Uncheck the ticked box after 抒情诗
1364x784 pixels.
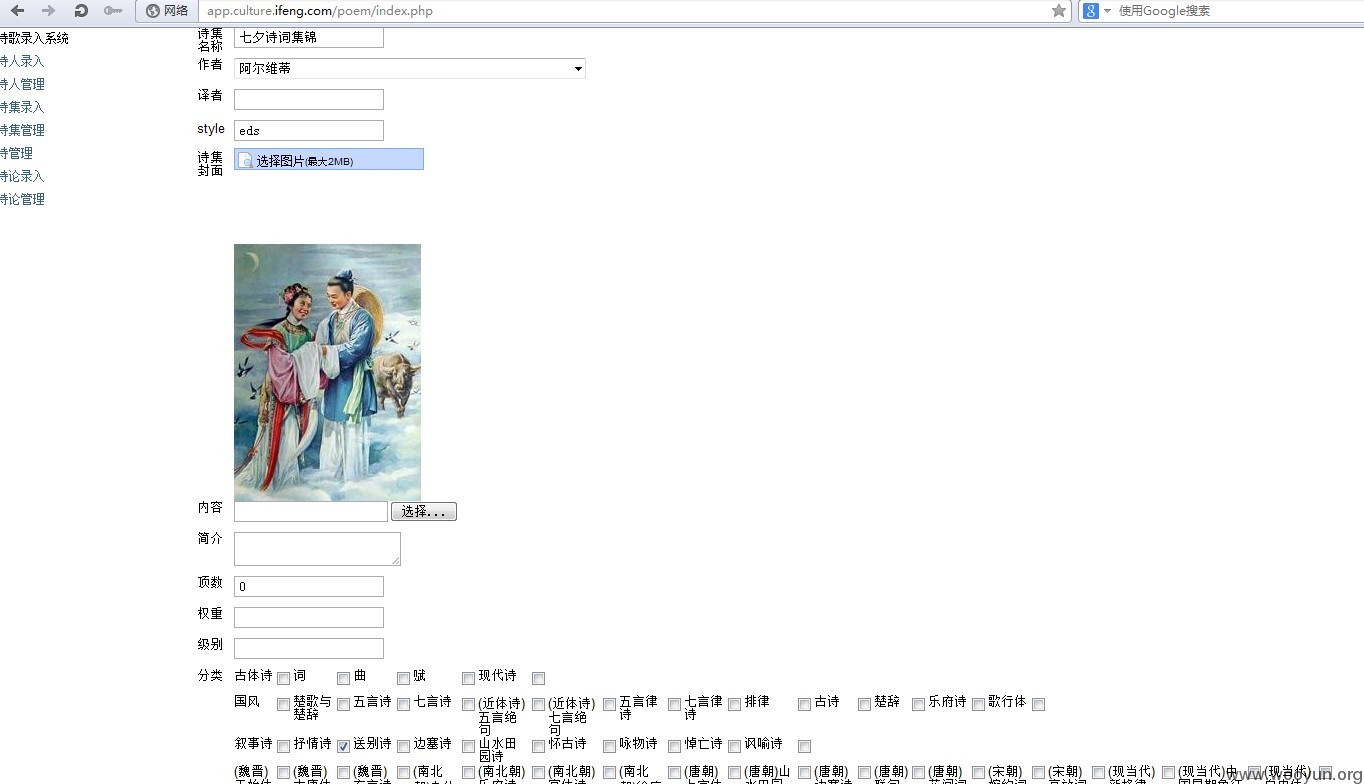click(343, 746)
